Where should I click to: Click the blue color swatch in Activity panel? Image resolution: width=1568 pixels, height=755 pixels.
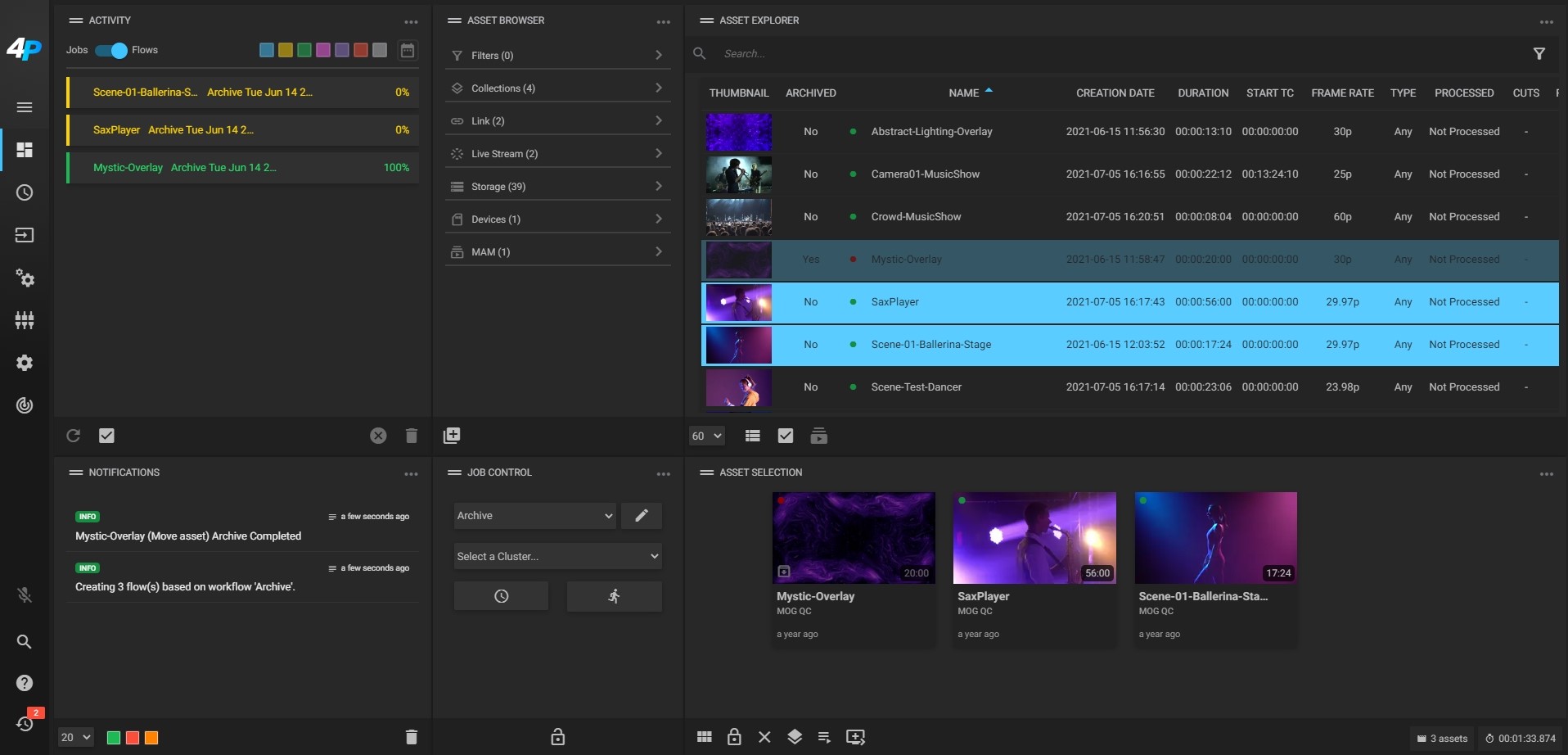(x=265, y=50)
